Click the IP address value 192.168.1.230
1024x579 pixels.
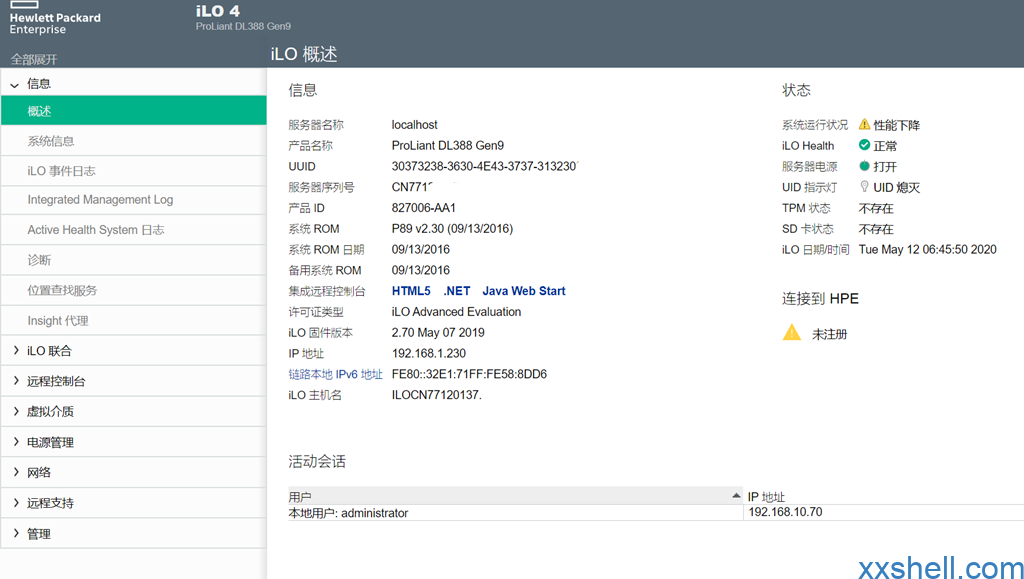click(428, 354)
